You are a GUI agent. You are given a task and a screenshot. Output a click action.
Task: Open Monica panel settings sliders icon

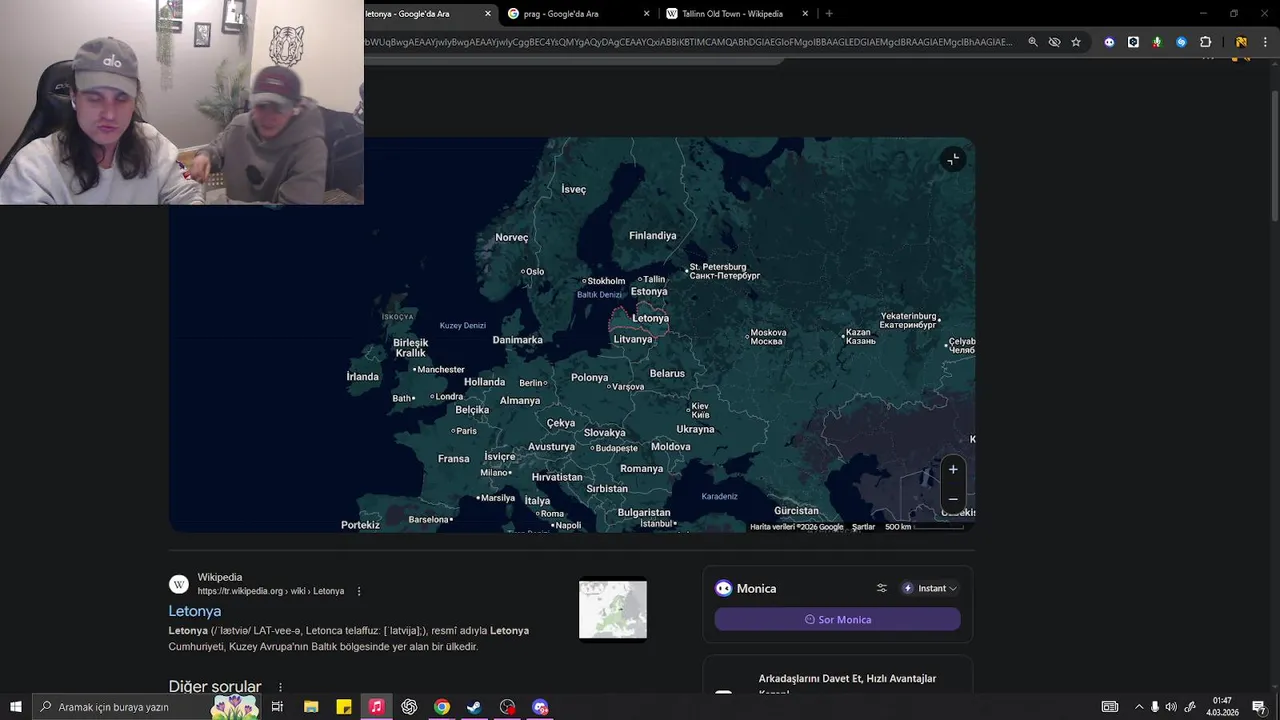(882, 588)
